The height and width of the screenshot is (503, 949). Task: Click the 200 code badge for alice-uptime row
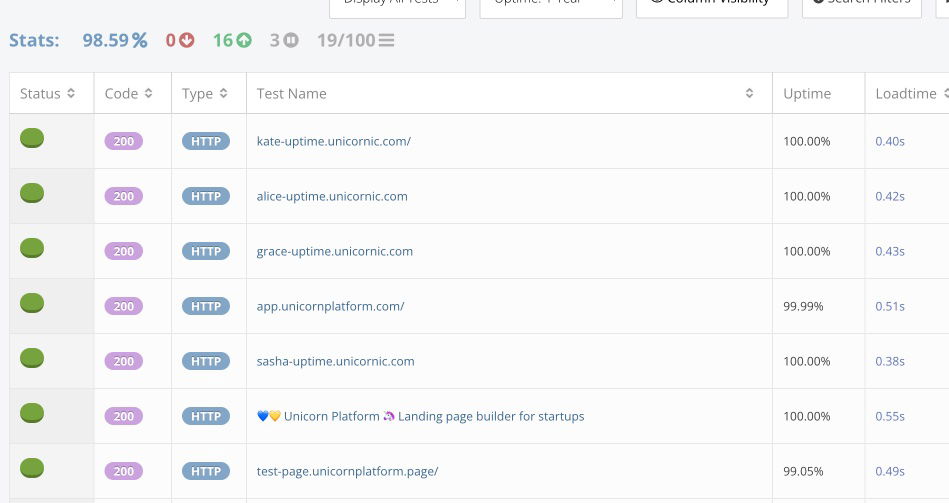click(x=123, y=197)
